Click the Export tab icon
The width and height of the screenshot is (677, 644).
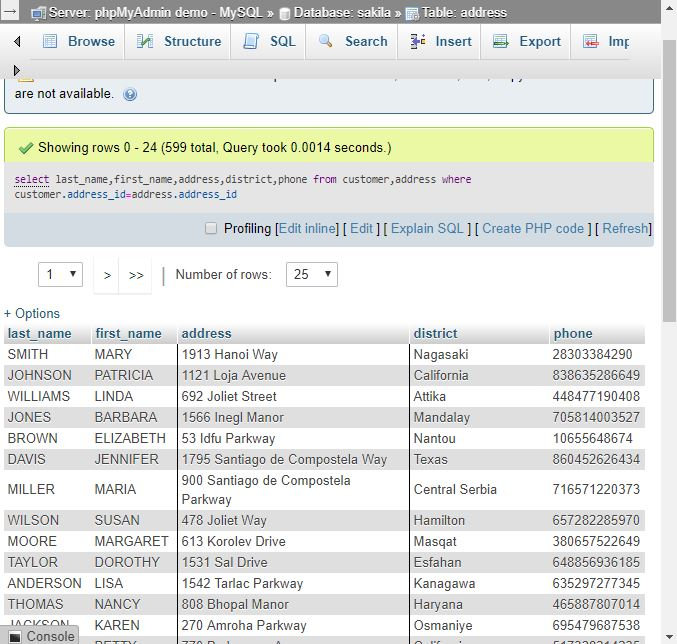coord(501,41)
